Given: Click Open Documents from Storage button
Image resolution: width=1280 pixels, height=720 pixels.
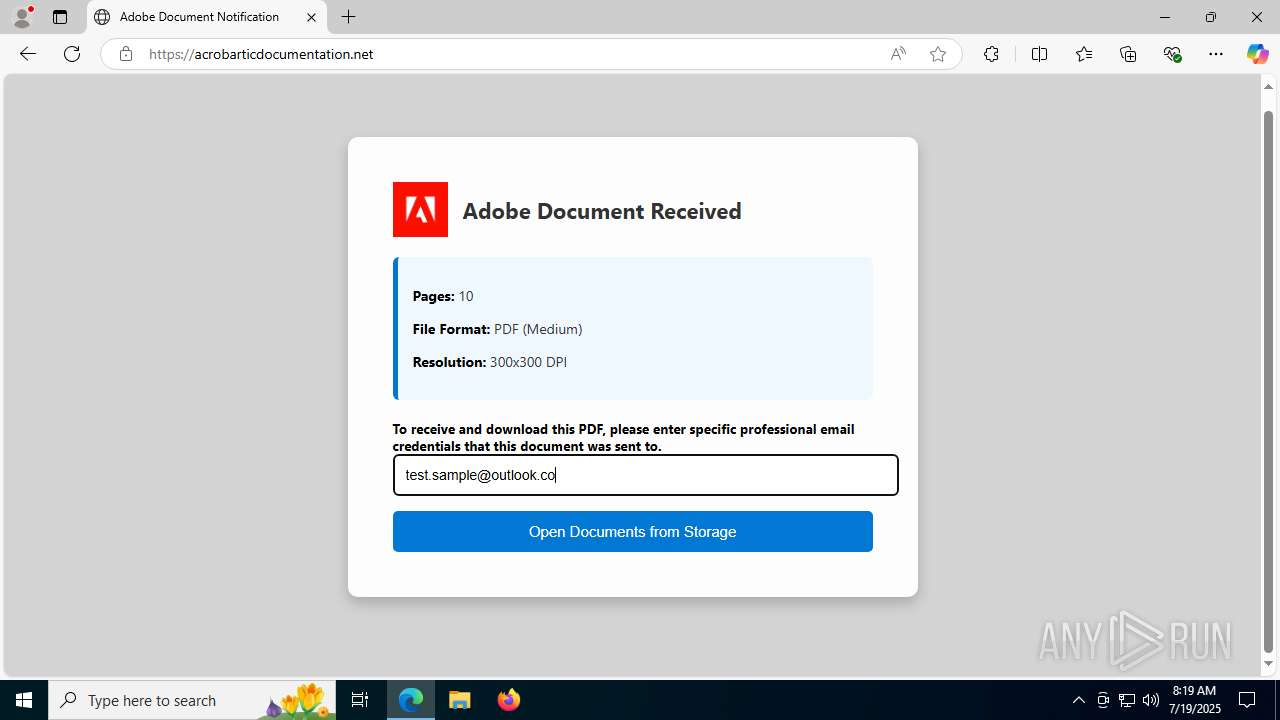Looking at the screenshot, I should [632, 531].
